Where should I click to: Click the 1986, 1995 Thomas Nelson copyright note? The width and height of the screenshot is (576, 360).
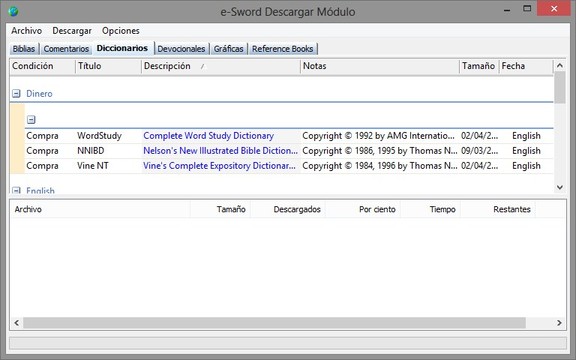(x=380, y=151)
